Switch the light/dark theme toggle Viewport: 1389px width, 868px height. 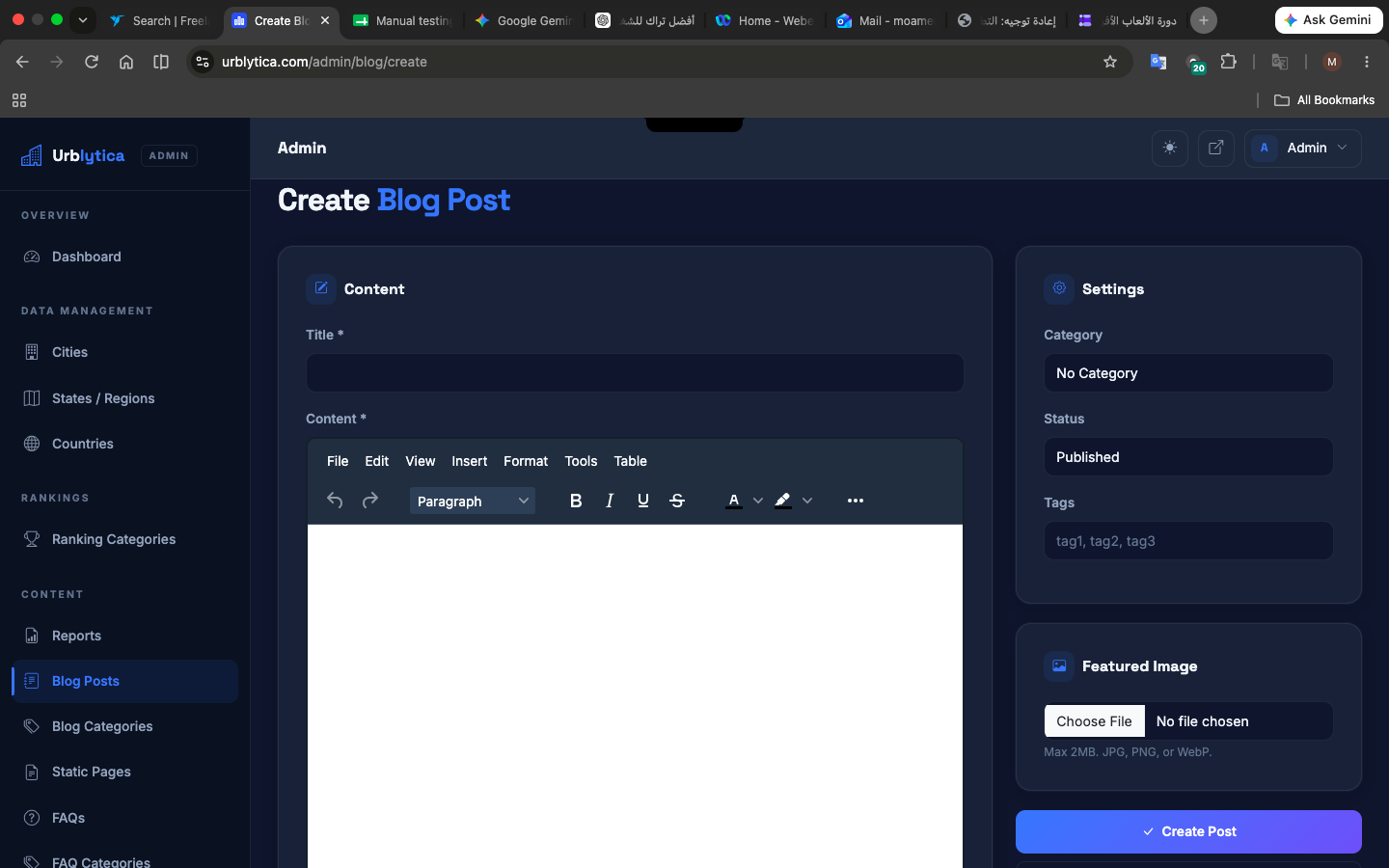point(1170,148)
